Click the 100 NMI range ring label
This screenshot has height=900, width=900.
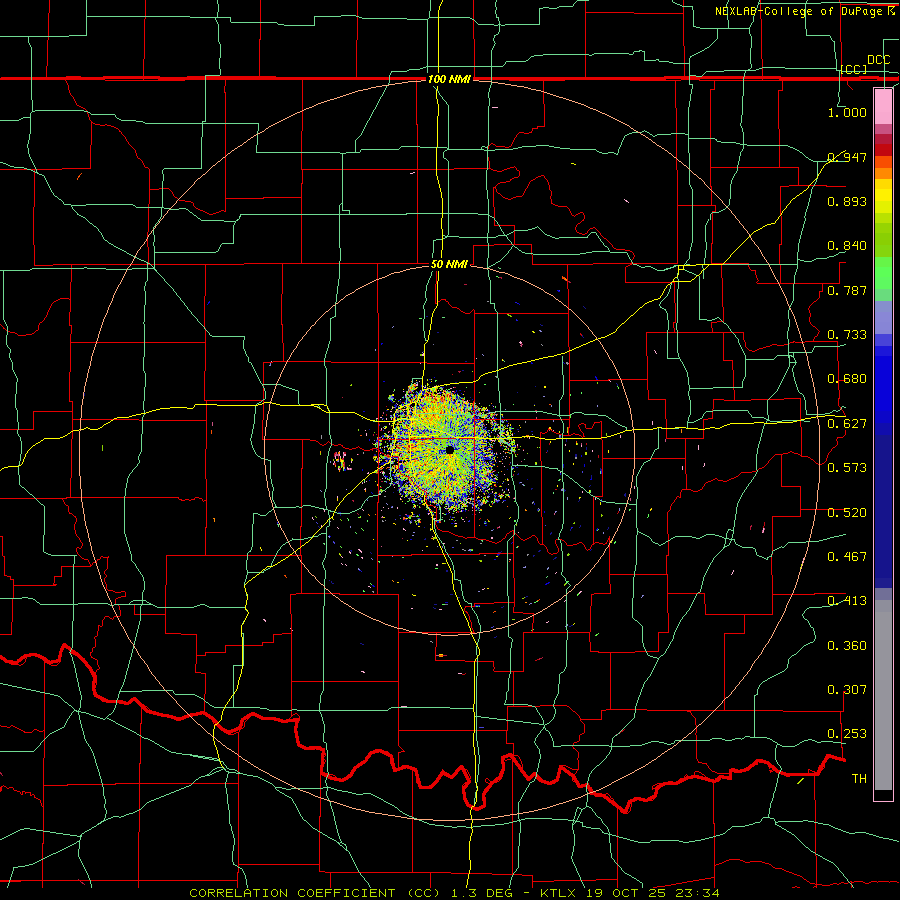449,79
